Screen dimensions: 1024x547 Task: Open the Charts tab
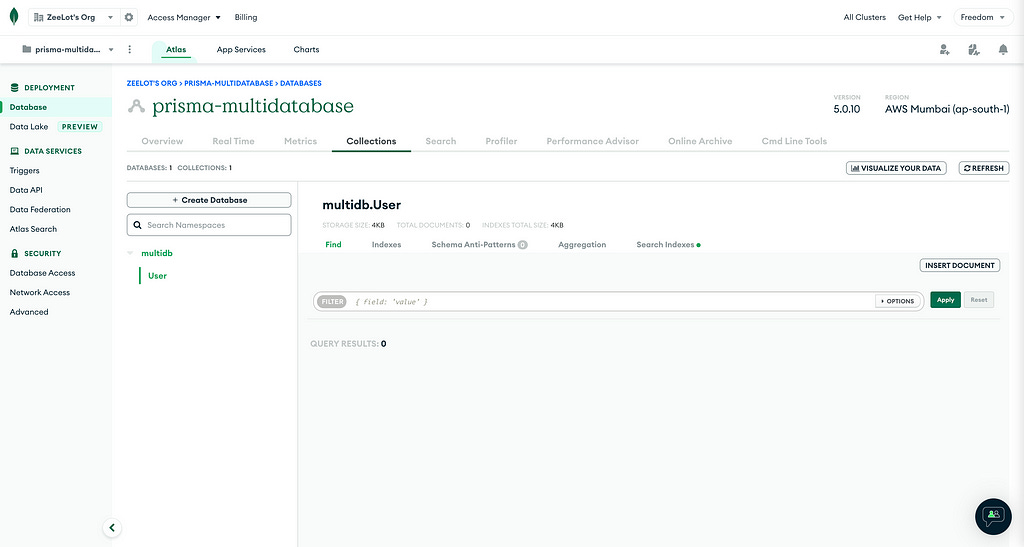[306, 50]
